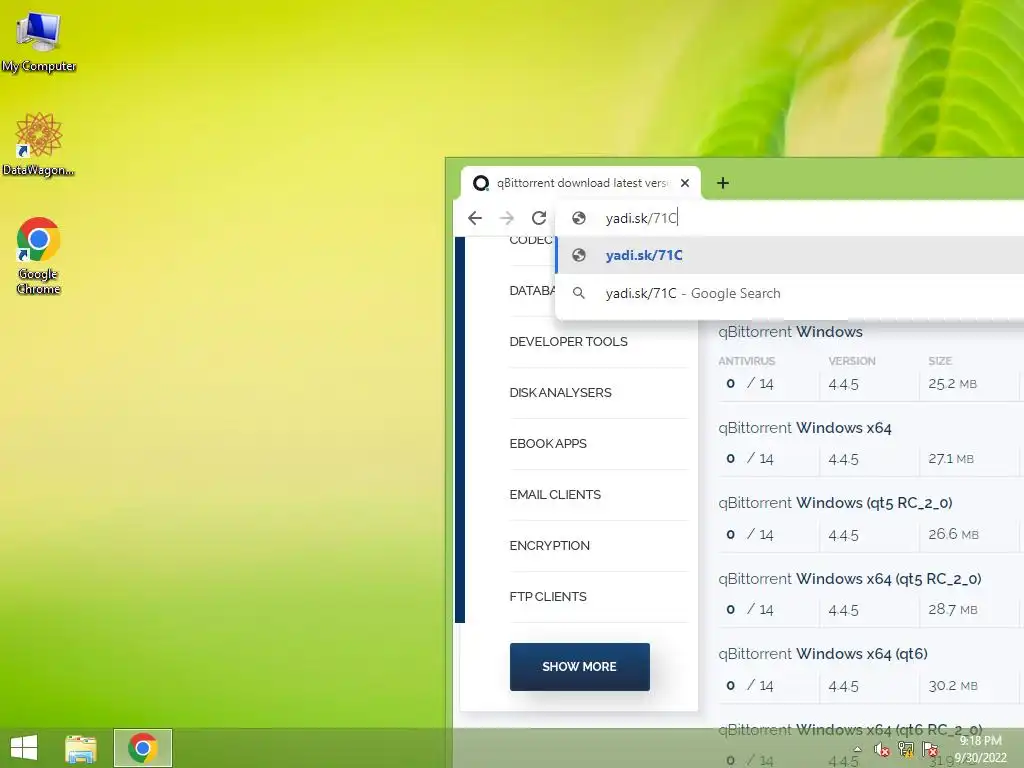
Task: Select the qBittorrent download latest version tab
Action: point(581,183)
